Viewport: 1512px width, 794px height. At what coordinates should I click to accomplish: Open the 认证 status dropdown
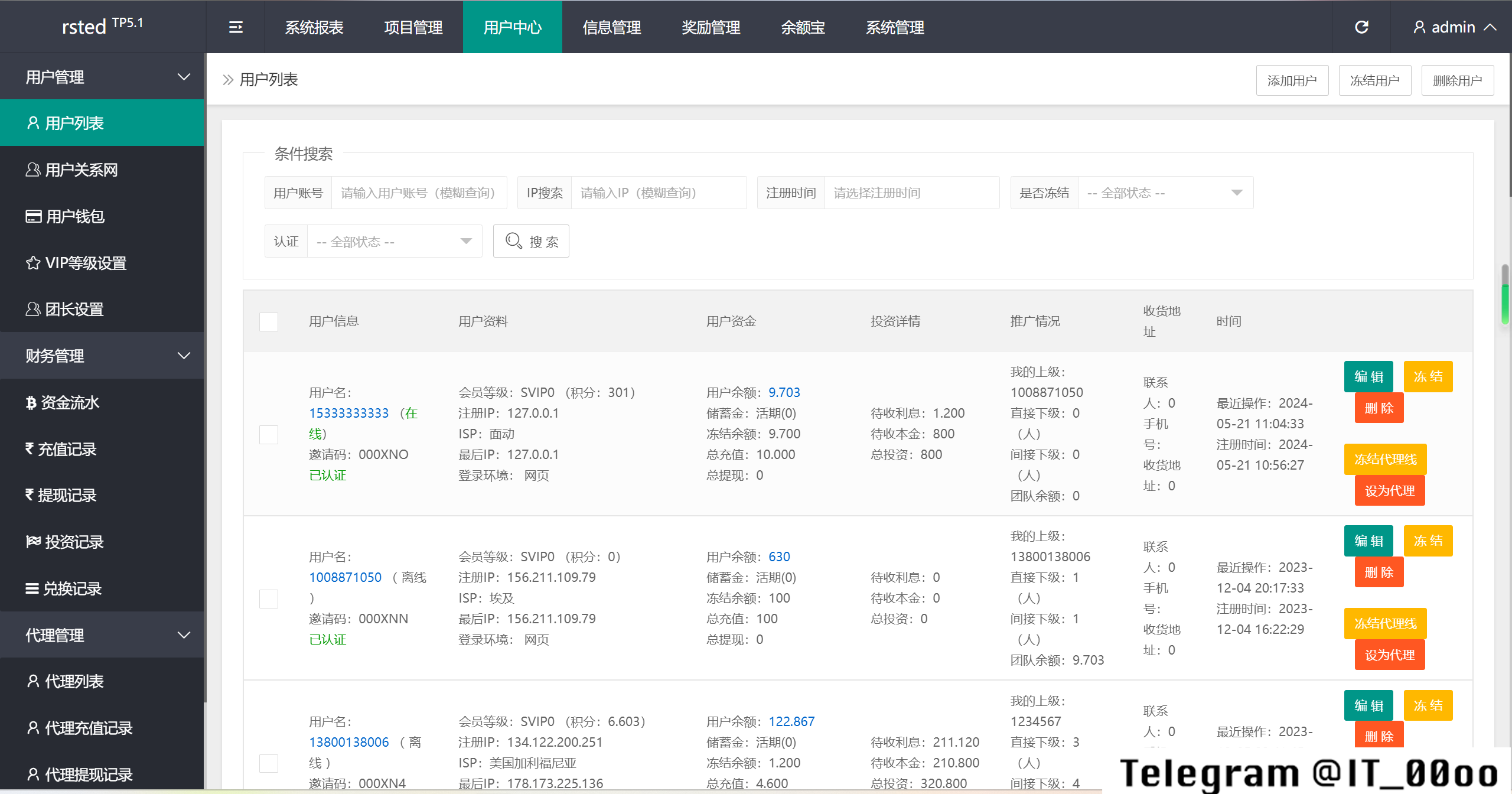[395, 241]
